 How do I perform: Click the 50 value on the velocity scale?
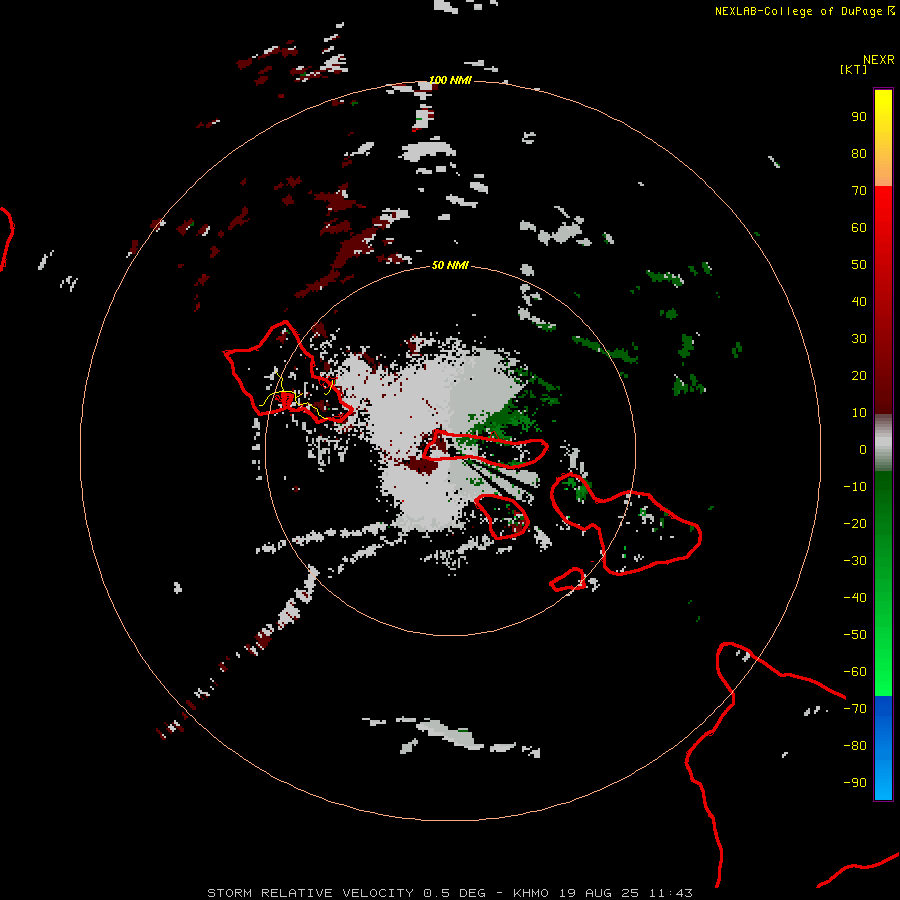tap(859, 265)
